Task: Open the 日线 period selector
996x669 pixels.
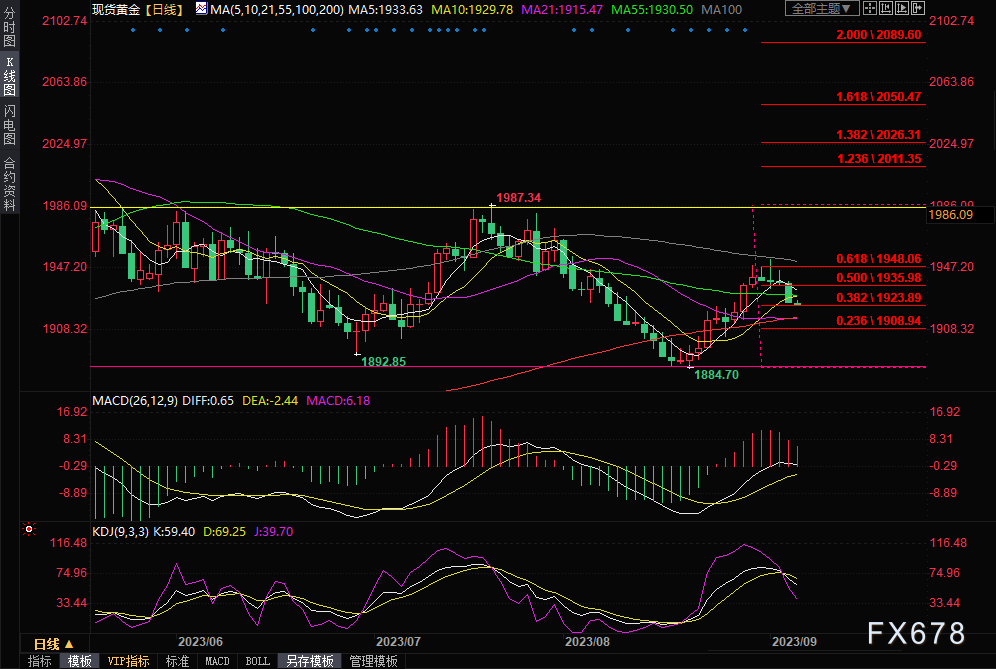Action: (x=47, y=644)
